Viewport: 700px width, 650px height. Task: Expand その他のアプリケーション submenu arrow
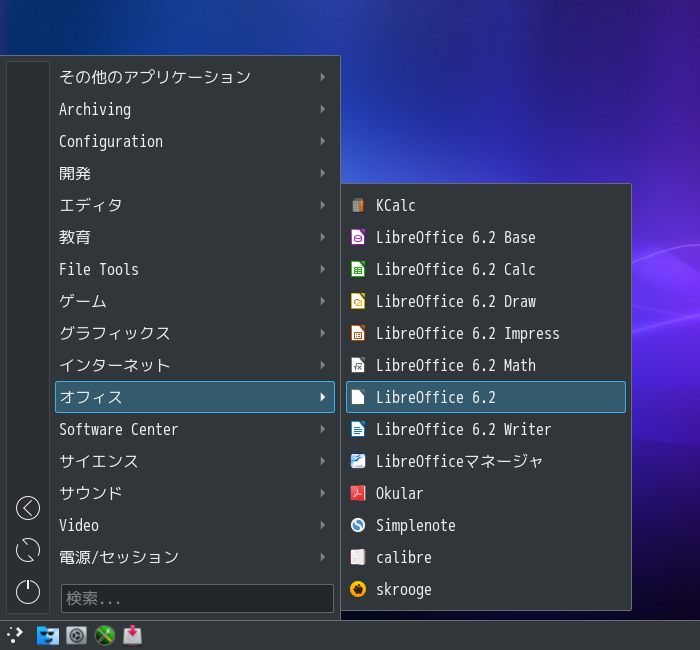click(323, 77)
